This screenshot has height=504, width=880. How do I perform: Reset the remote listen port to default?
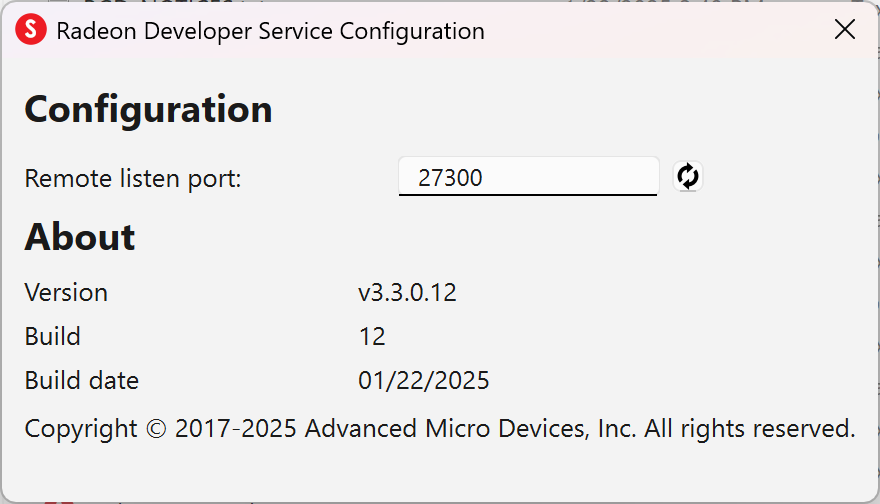pos(687,177)
